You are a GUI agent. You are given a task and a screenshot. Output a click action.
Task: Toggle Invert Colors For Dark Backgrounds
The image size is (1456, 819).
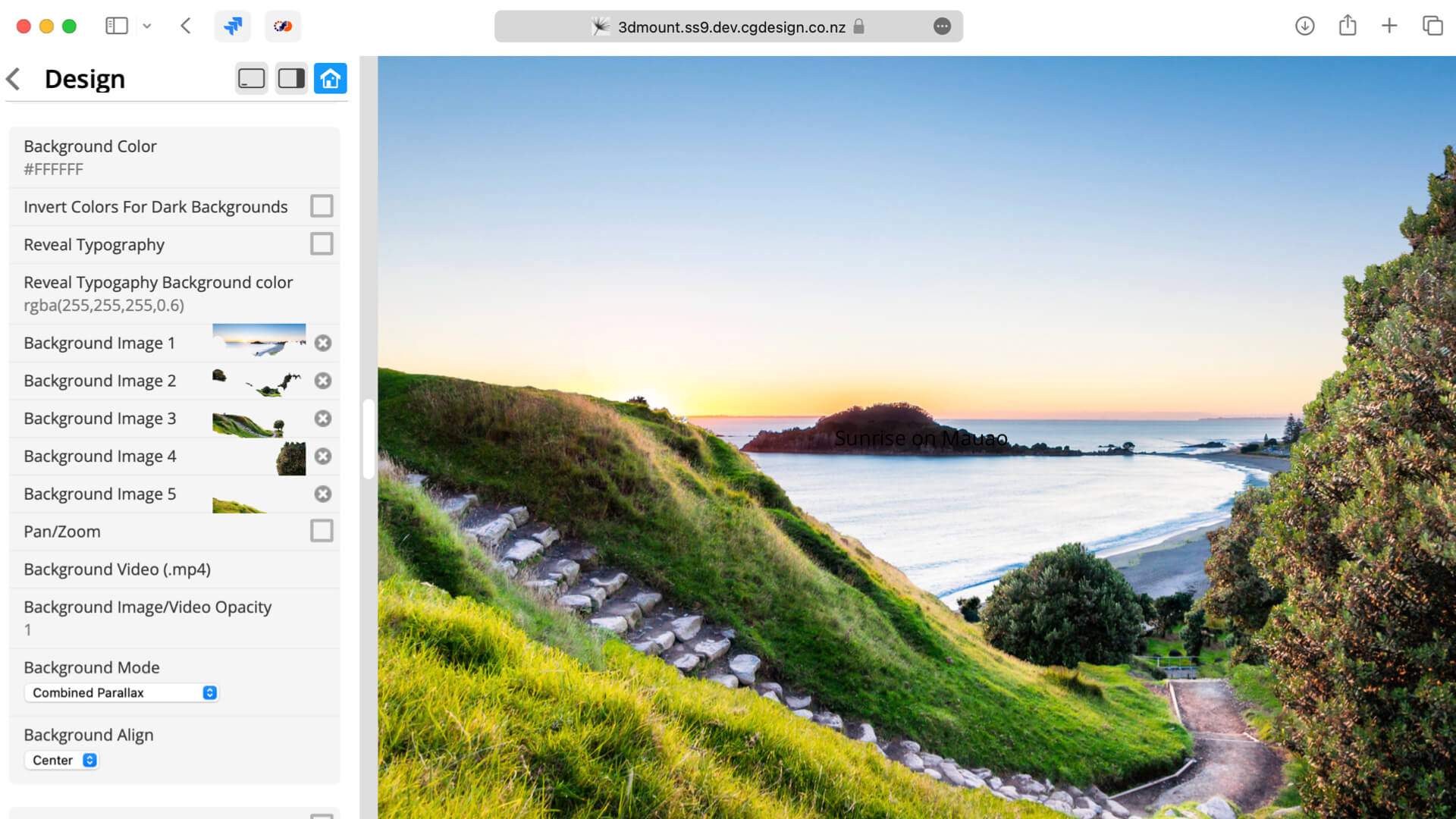coord(322,206)
